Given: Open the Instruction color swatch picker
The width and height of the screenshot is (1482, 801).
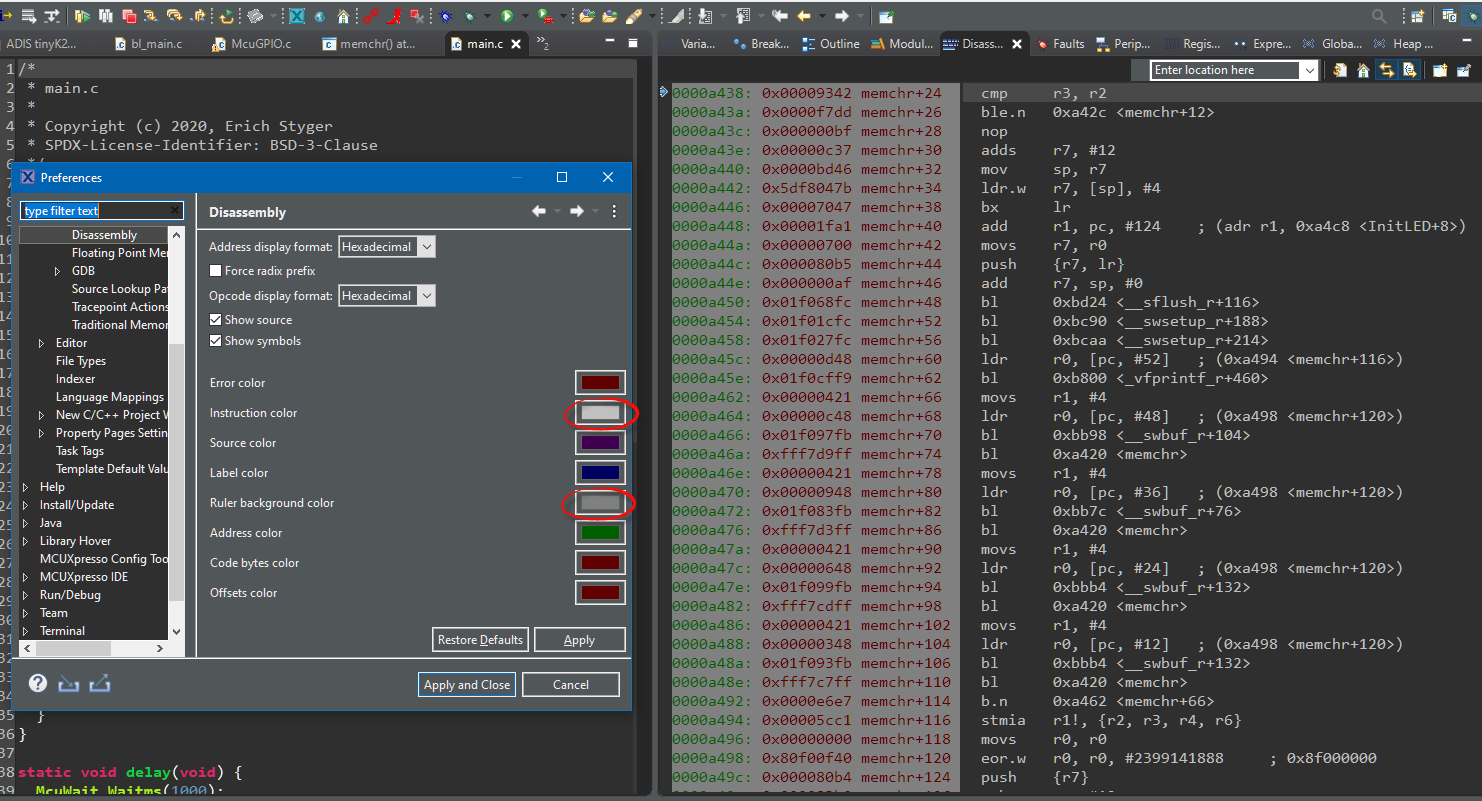Looking at the screenshot, I should pos(600,412).
